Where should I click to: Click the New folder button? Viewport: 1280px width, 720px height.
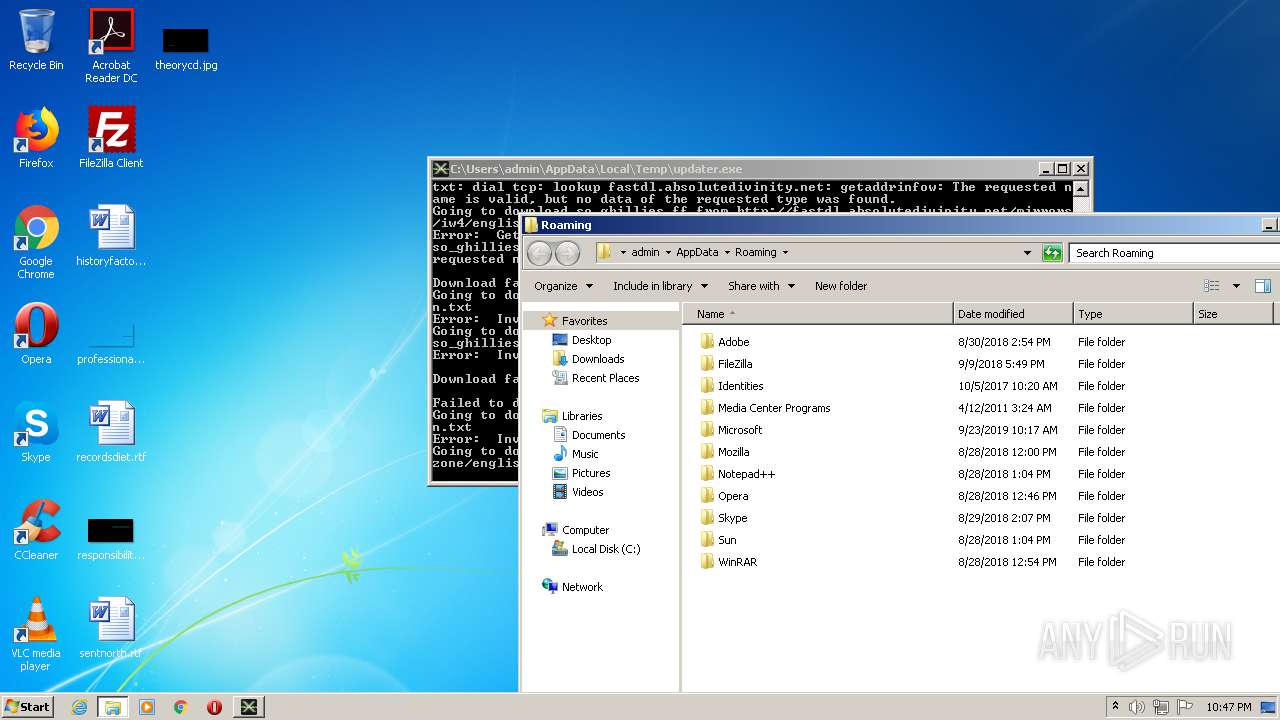[841, 286]
